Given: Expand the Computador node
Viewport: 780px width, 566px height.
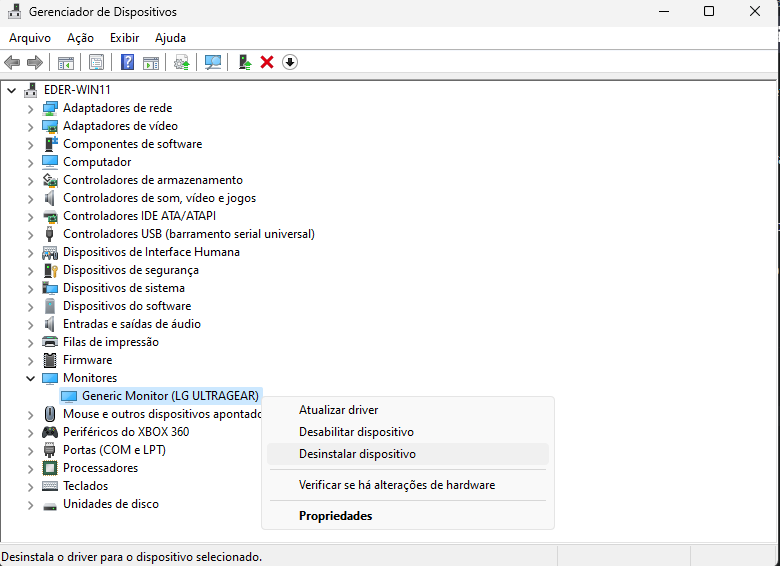Looking at the screenshot, I should [30, 163].
